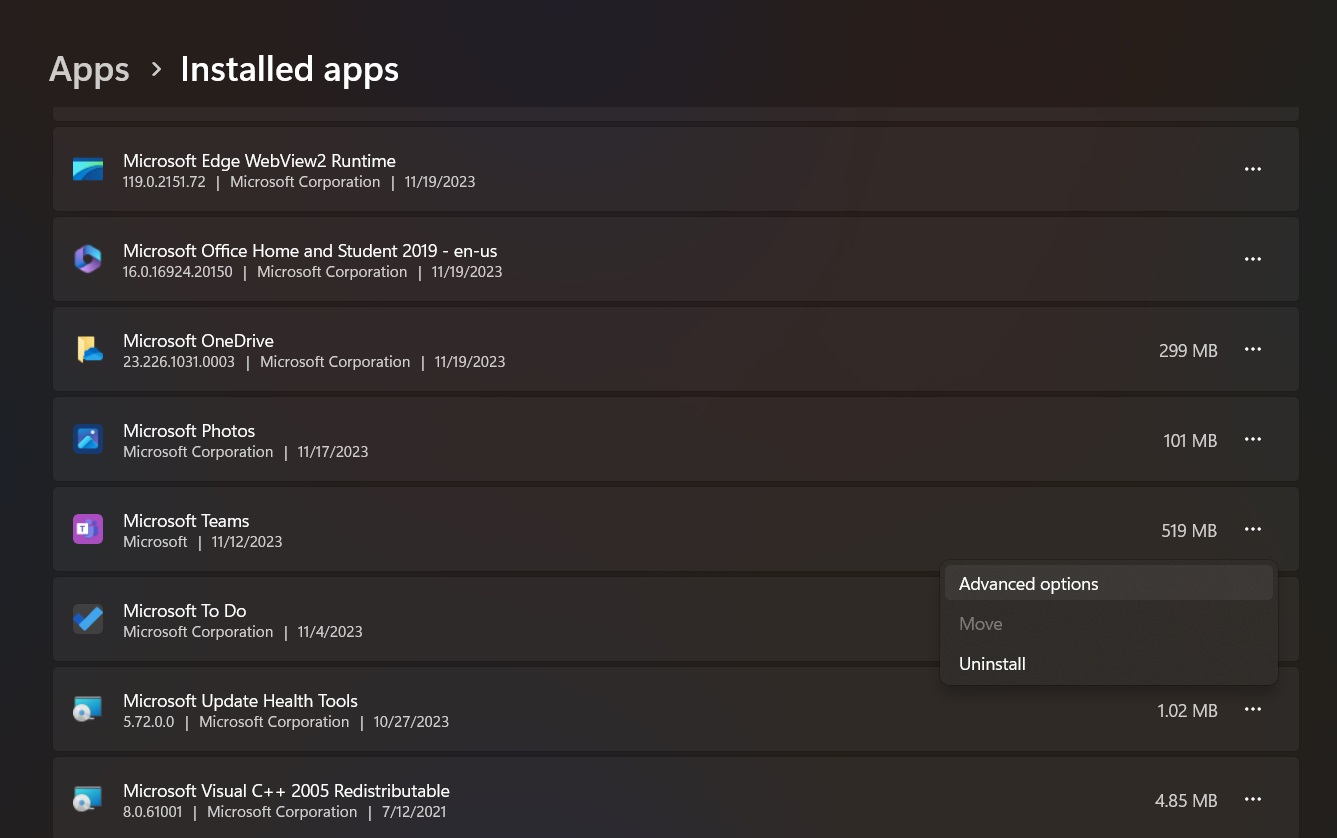1337x838 pixels.
Task: Select the Microsoft Visual C++ 2005 Redistributable icon
Action: pyautogui.click(x=88, y=799)
